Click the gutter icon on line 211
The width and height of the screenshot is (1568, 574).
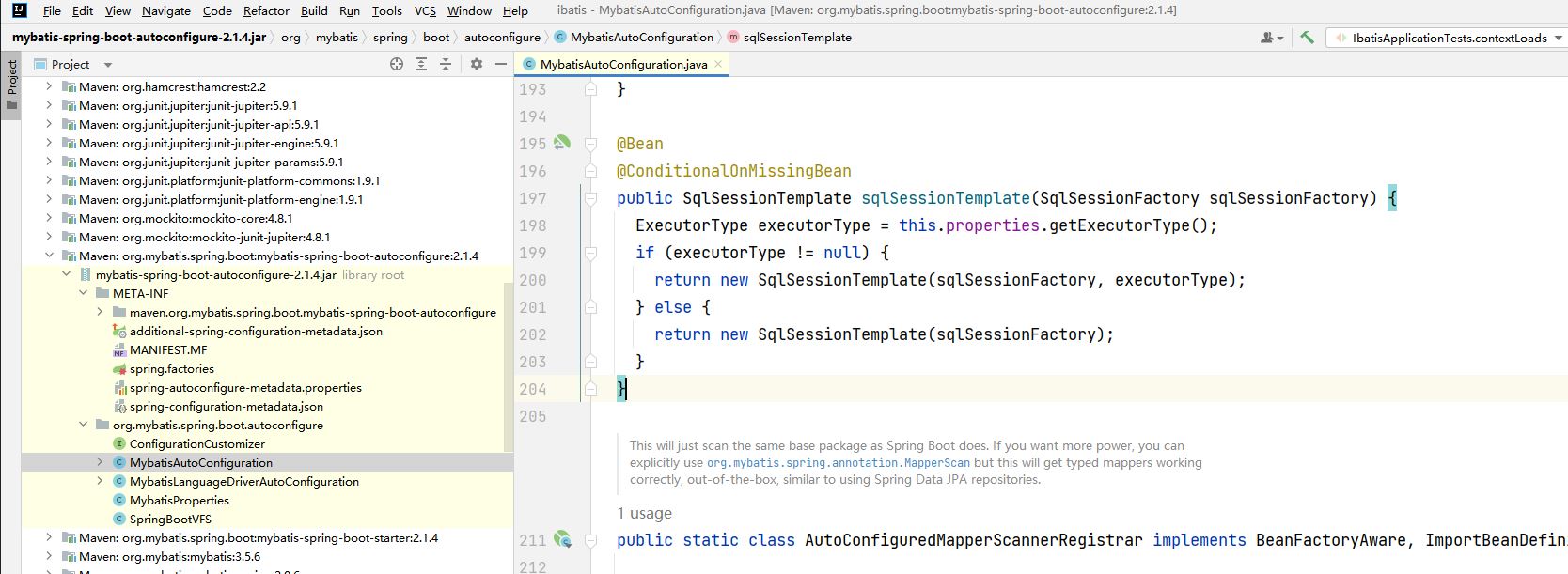pyautogui.click(x=562, y=539)
